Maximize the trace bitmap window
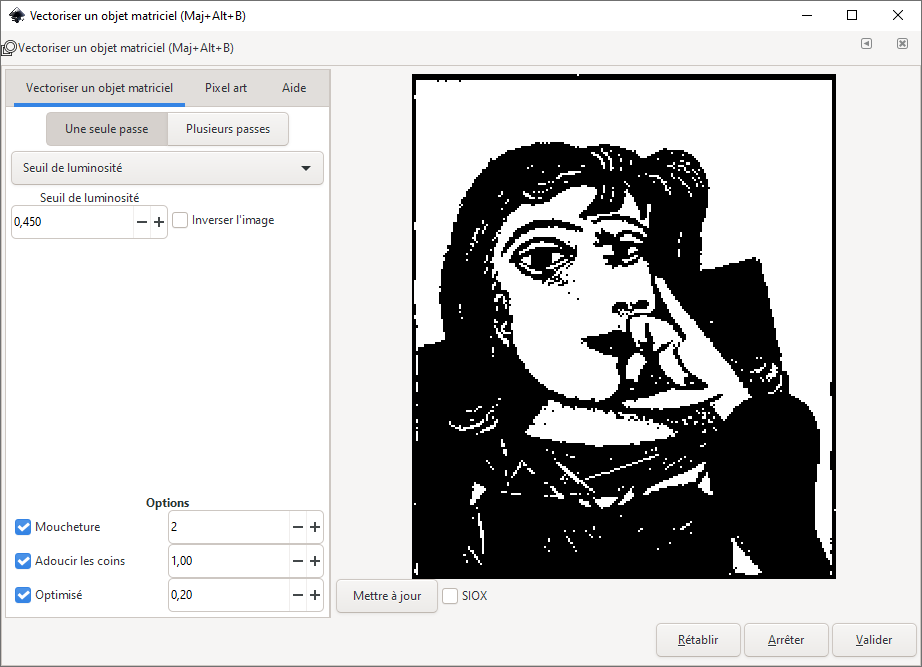Screen dimensions: 922x667 (x=852, y=15)
